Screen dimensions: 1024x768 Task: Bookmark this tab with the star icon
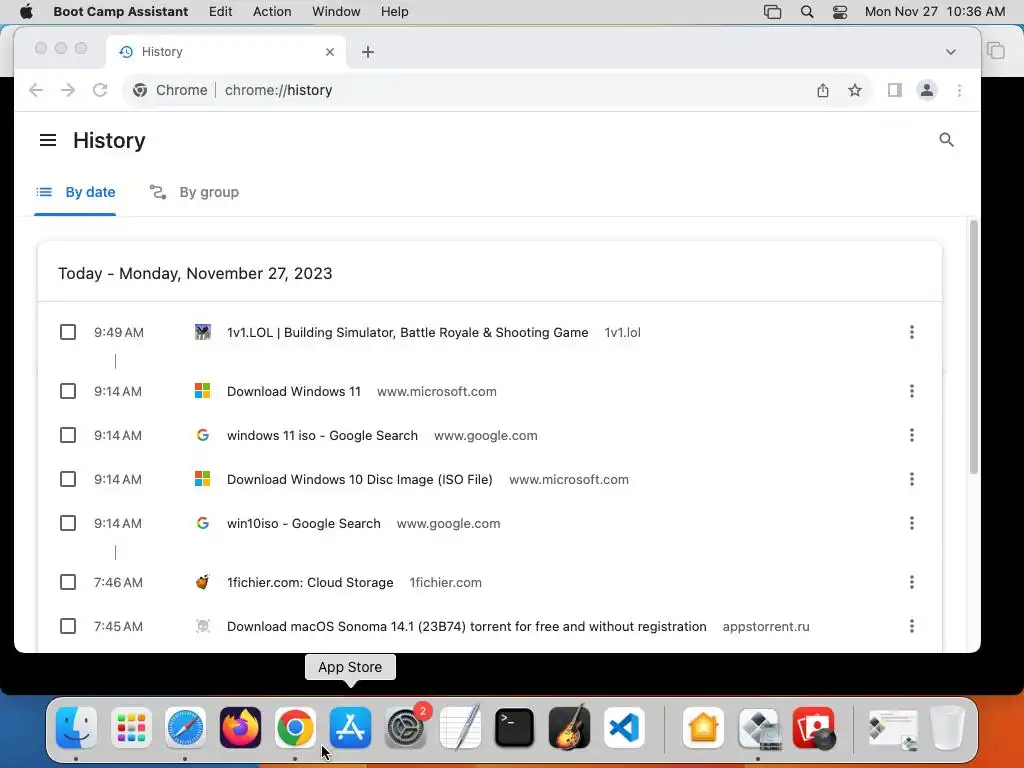pyautogui.click(x=855, y=90)
